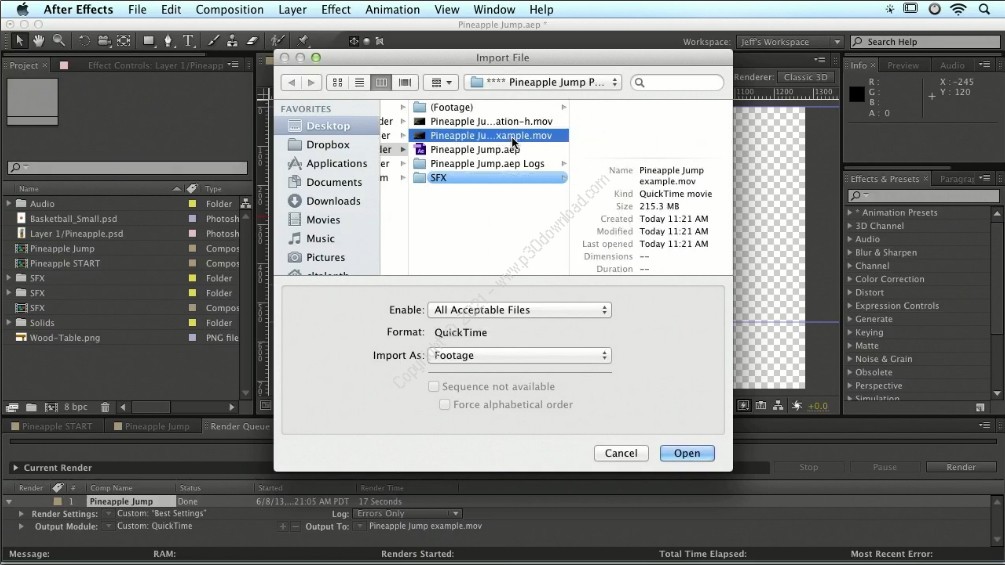Select the Eraser tool

click(x=252, y=41)
